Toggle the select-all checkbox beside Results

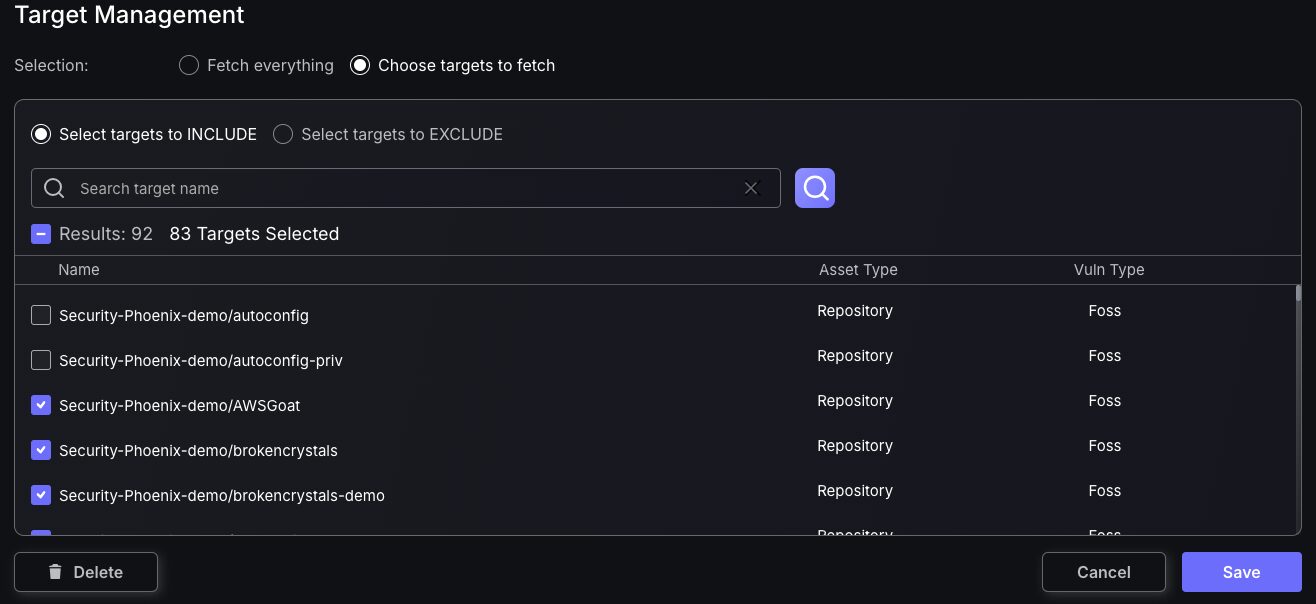click(x=41, y=234)
